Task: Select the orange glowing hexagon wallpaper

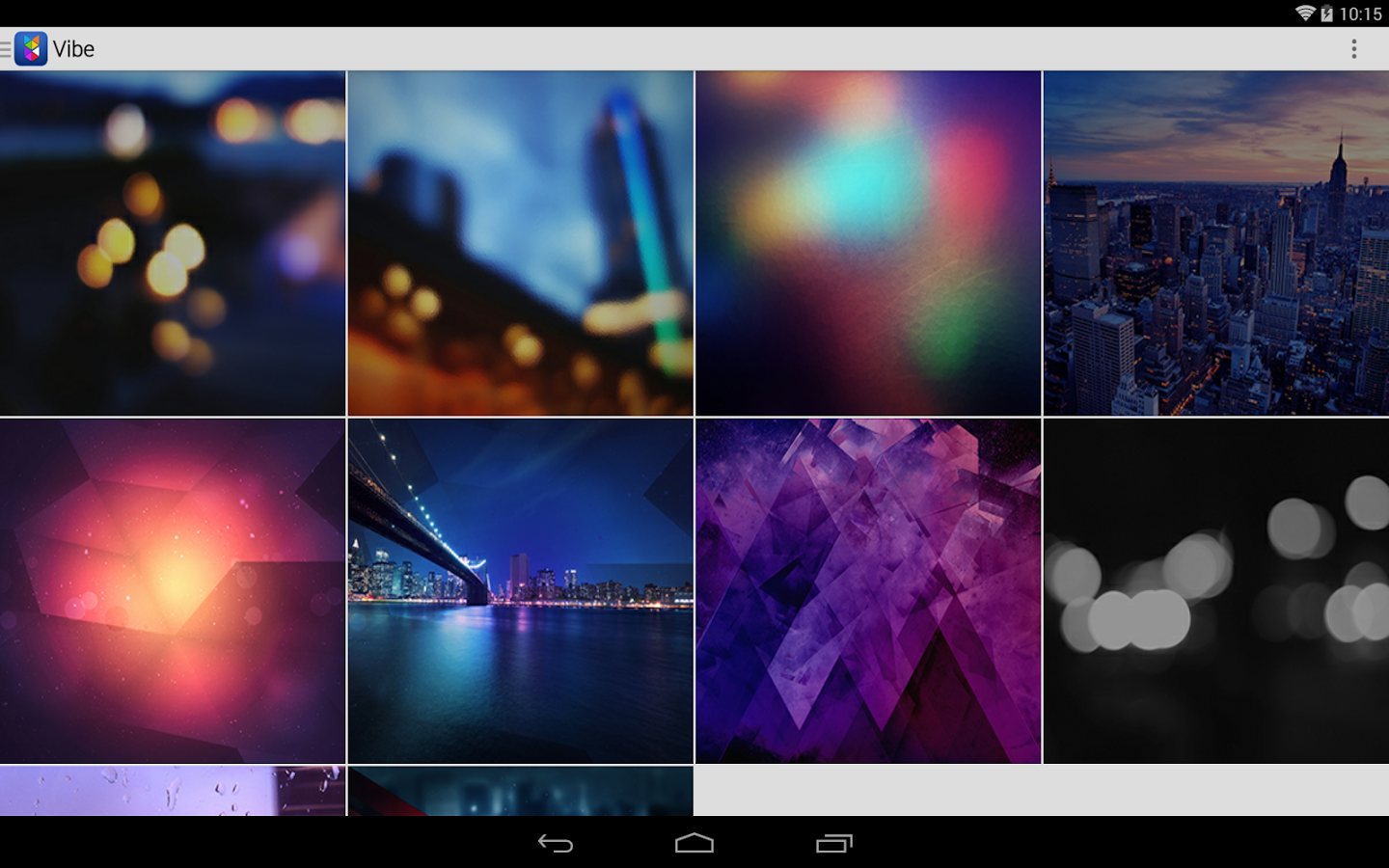Action: (173, 591)
